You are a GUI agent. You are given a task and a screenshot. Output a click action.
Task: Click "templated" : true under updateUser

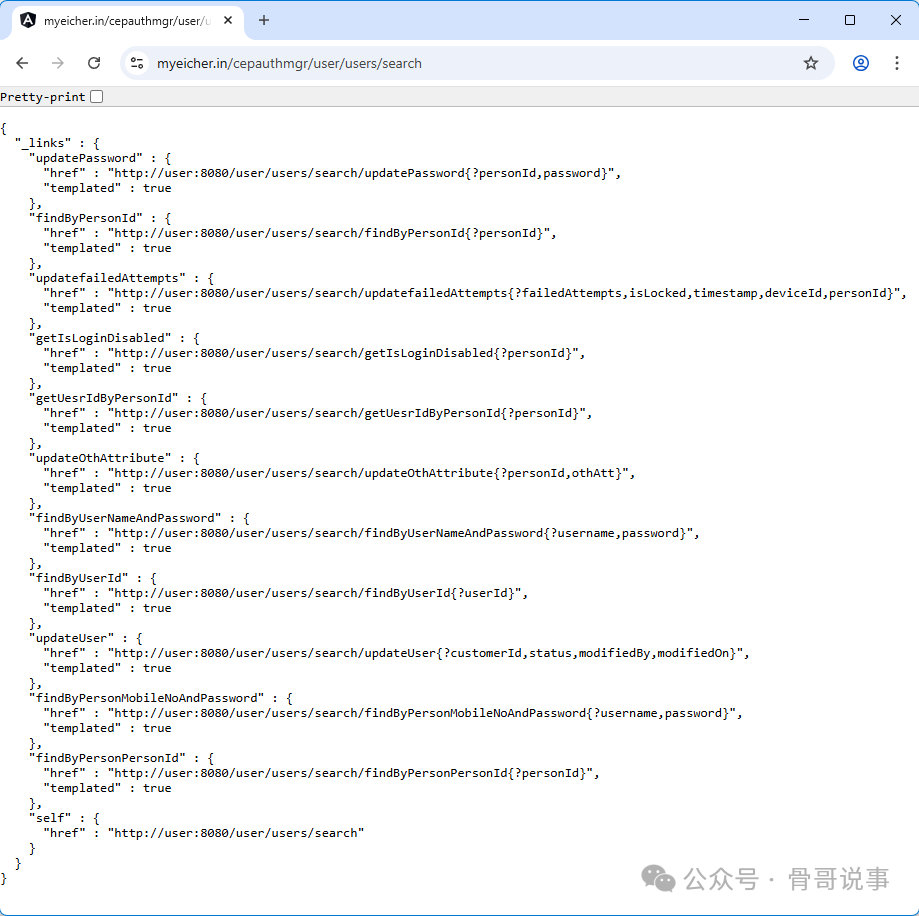pyautogui.click(x=107, y=668)
